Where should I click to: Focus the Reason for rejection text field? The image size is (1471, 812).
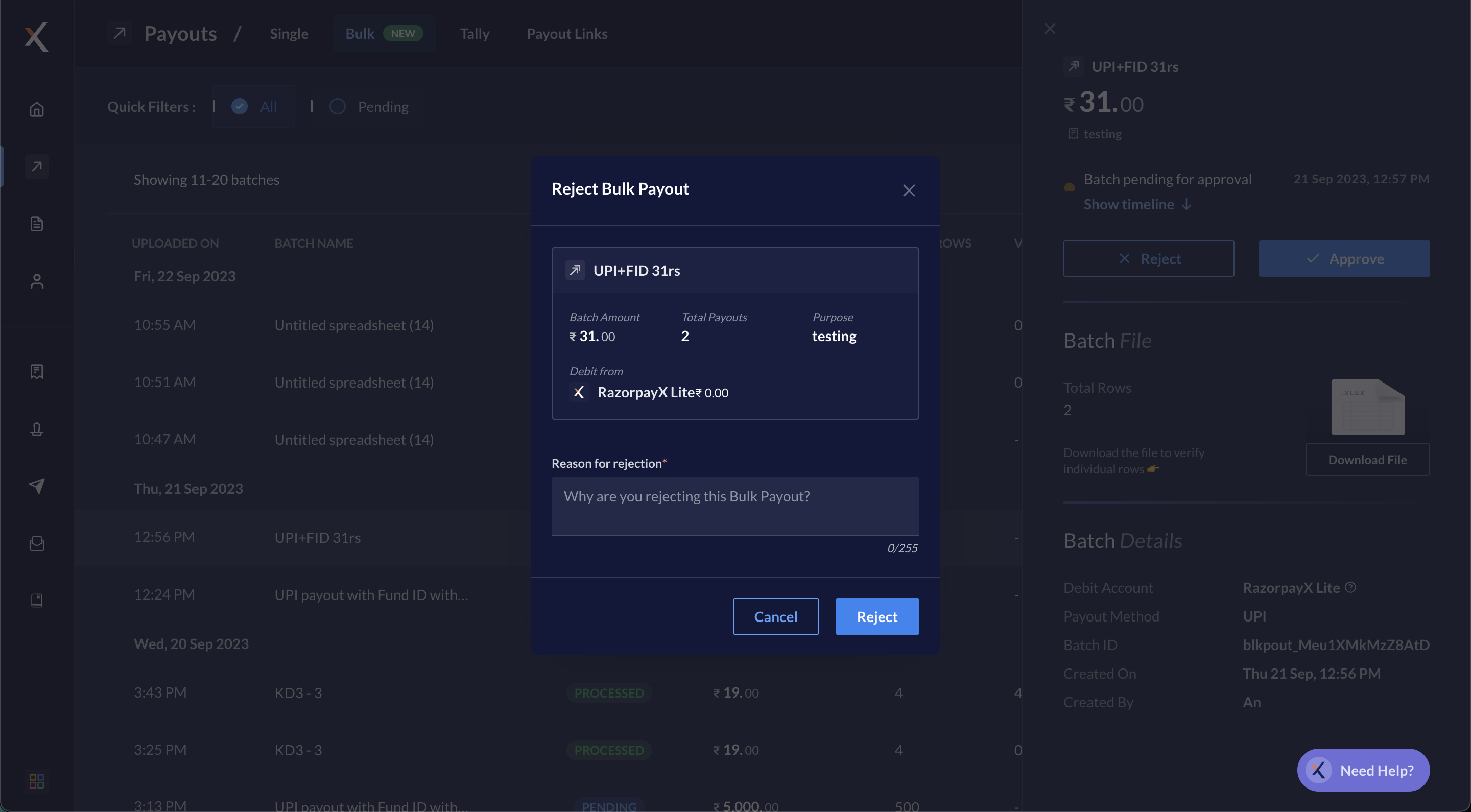coord(735,506)
